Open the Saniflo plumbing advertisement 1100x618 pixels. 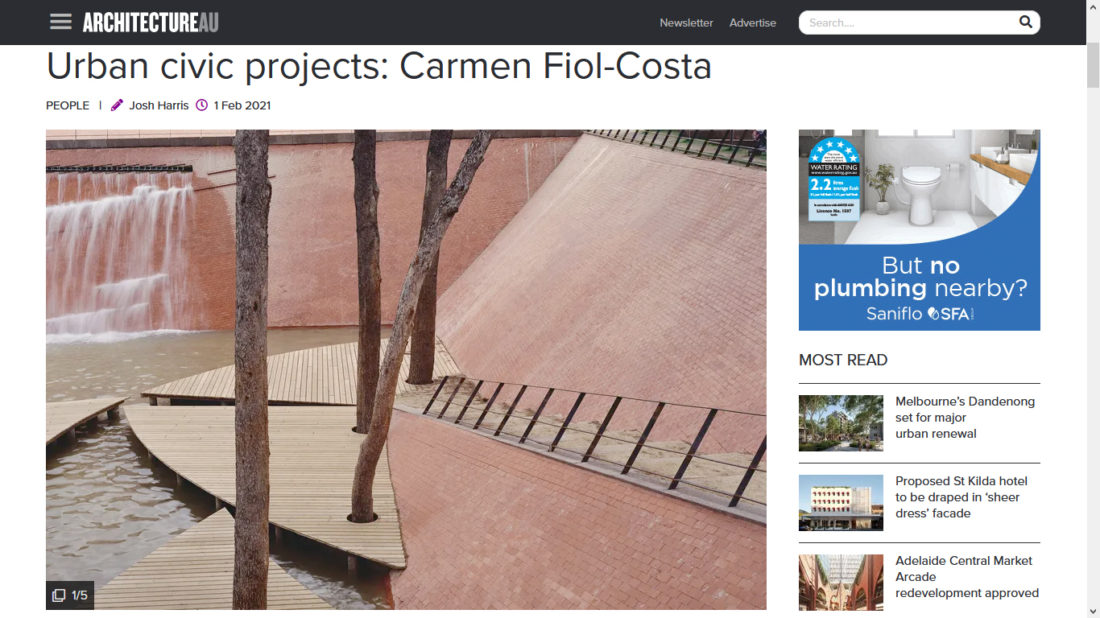(919, 229)
